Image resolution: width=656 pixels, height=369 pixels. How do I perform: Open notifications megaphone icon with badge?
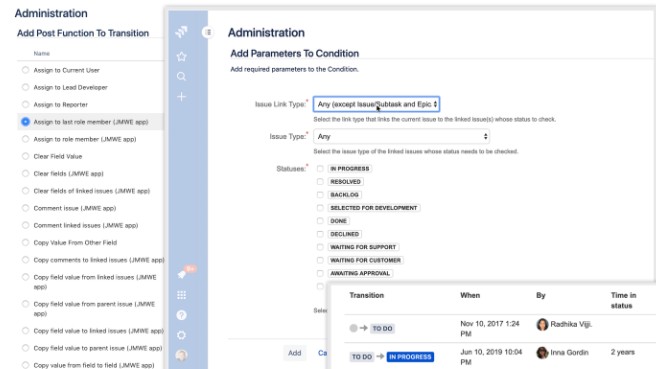(x=182, y=274)
